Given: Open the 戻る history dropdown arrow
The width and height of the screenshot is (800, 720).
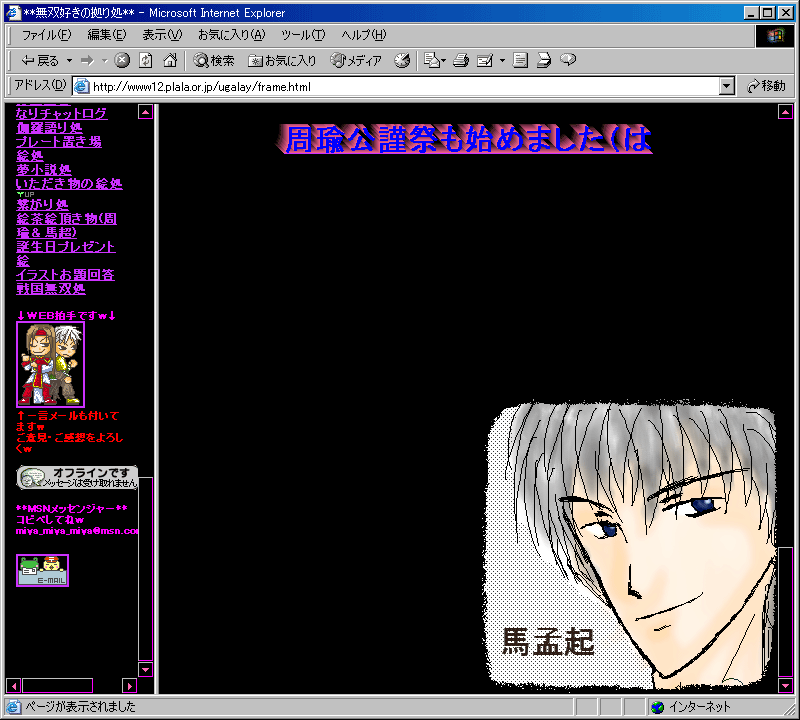Looking at the screenshot, I should (x=69, y=61).
